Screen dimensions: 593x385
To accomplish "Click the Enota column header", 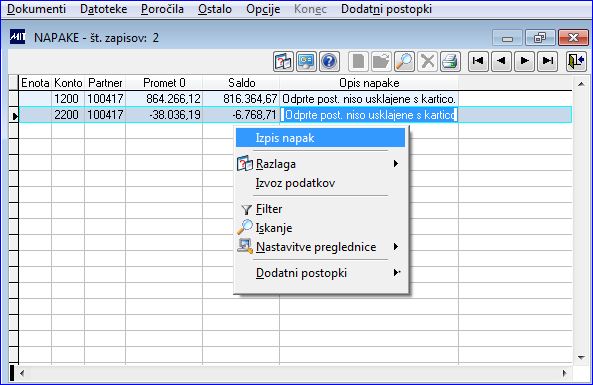I will (x=35, y=83).
